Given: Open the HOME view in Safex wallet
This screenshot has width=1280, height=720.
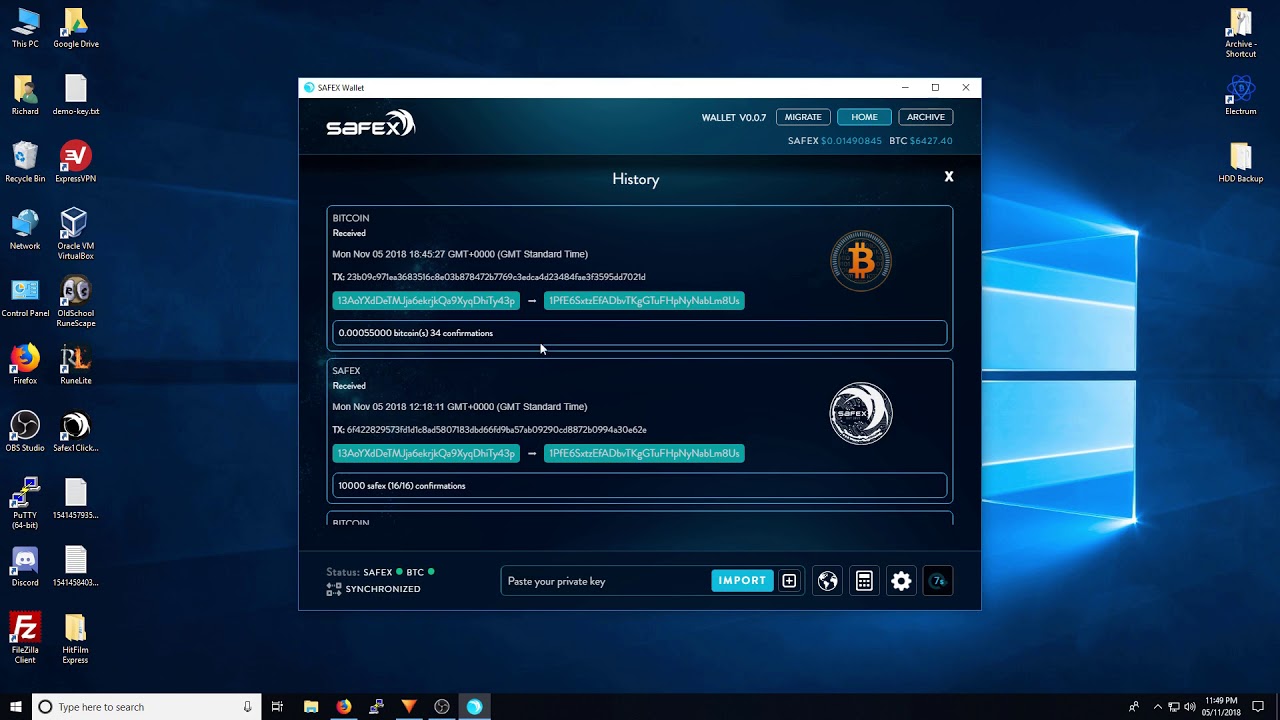Looking at the screenshot, I should pos(864,117).
